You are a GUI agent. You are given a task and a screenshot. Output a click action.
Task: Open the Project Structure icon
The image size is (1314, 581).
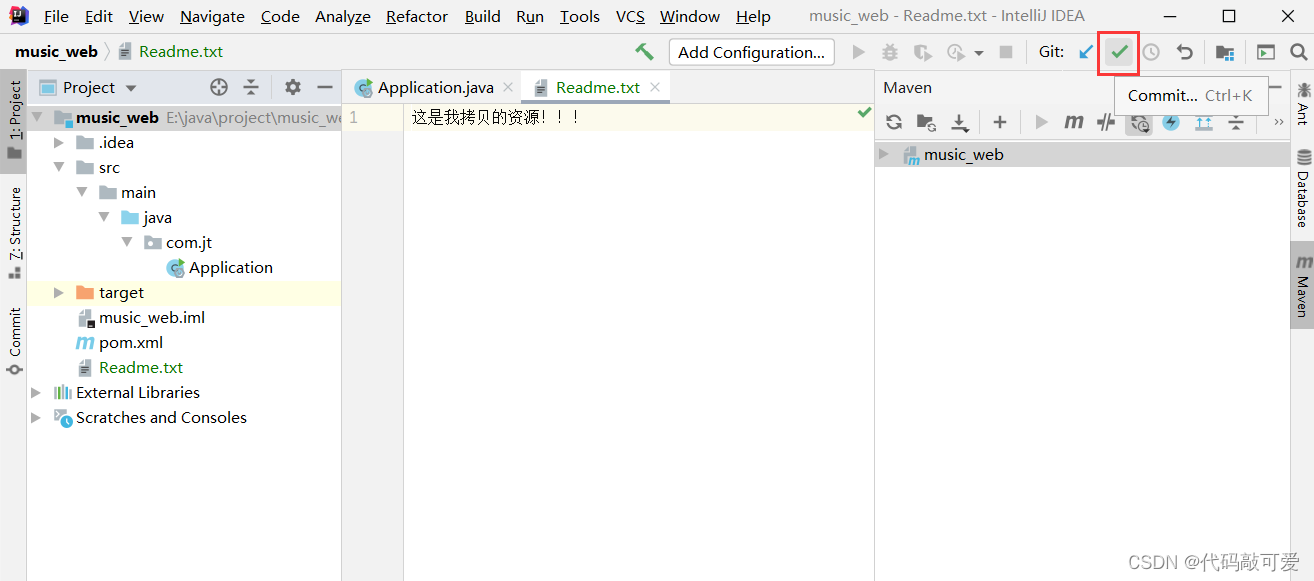[1225, 52]
